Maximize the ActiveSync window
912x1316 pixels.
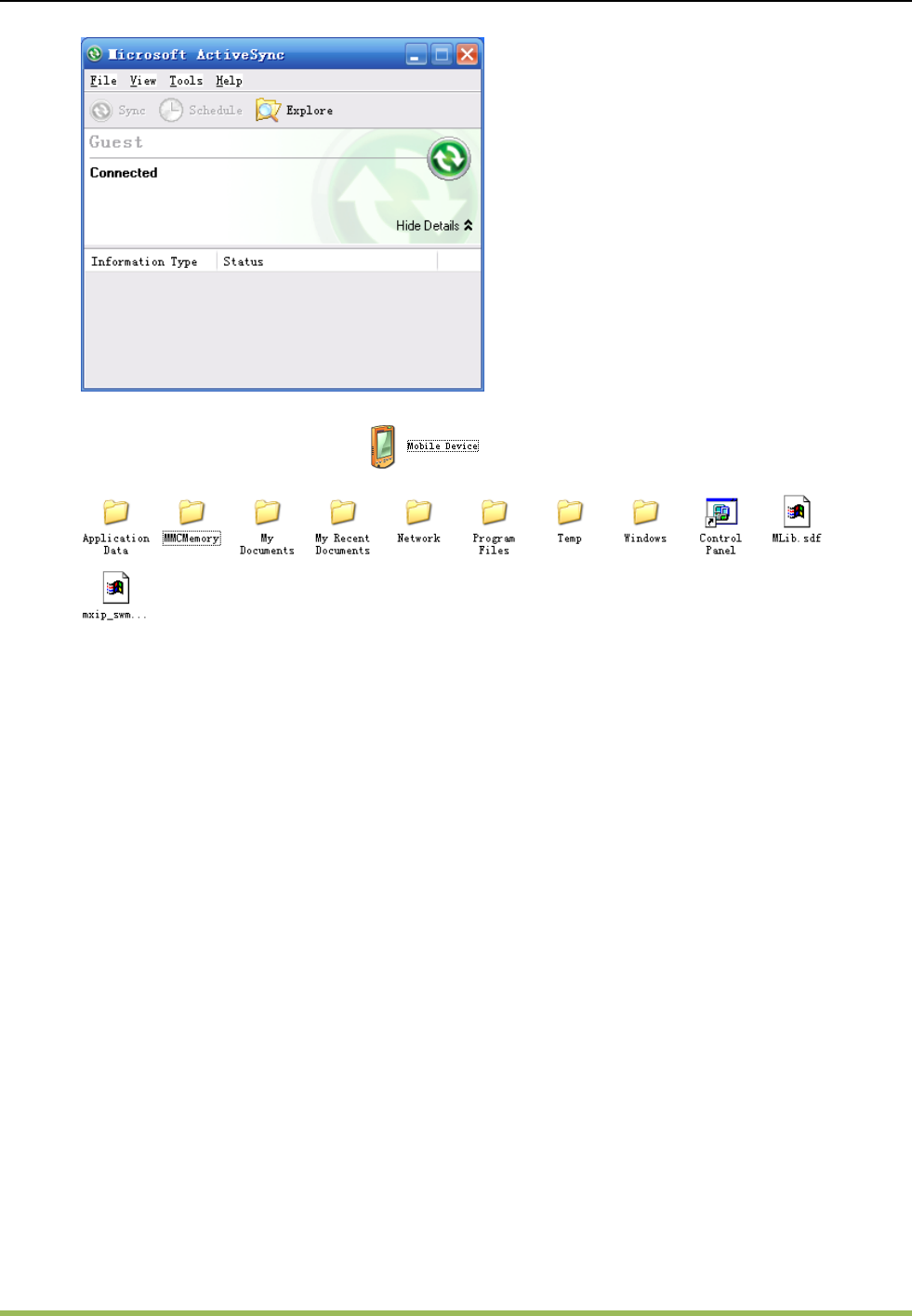pos(442,55)
